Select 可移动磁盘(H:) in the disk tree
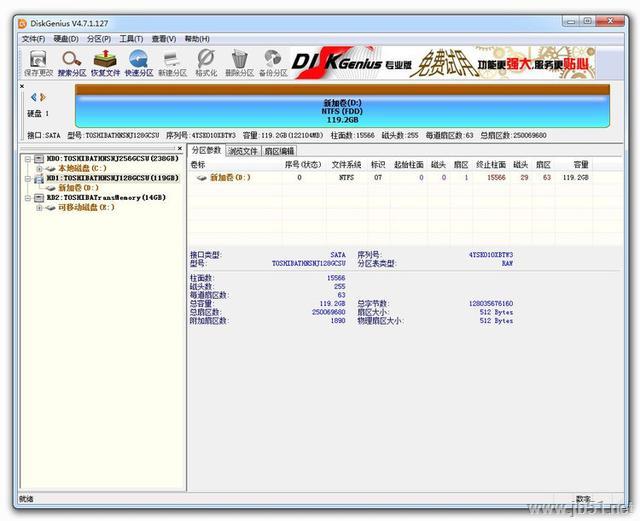The image size is (640, 521). coord(86,207)
